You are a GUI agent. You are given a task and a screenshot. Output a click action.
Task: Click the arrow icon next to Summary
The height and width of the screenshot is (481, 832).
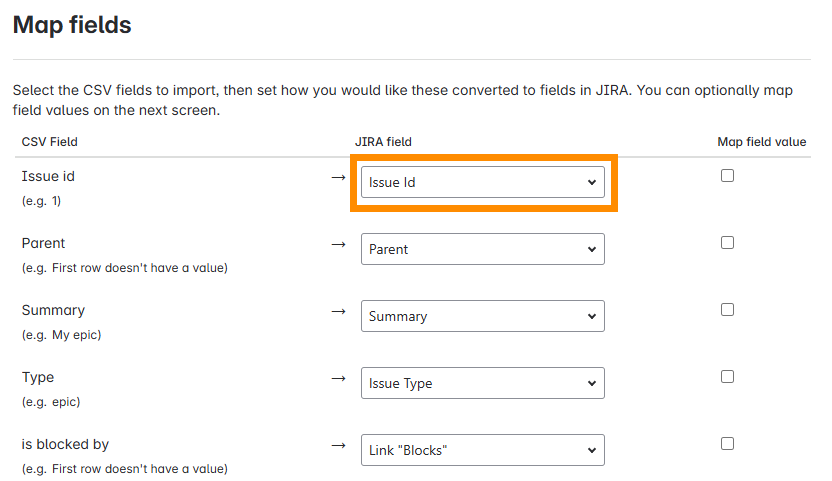click(338, 311)
